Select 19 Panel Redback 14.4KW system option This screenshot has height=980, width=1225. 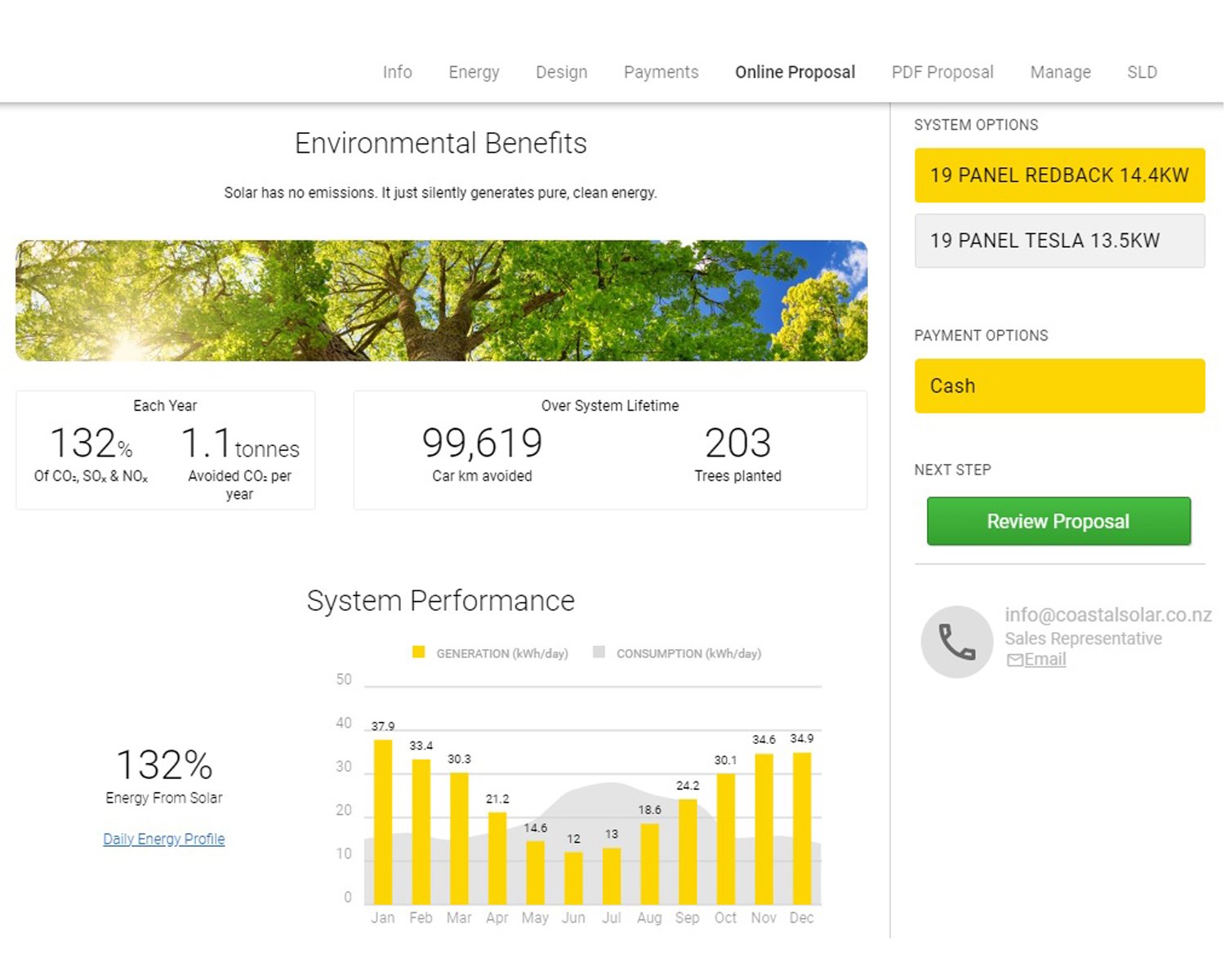point(1059,175)
